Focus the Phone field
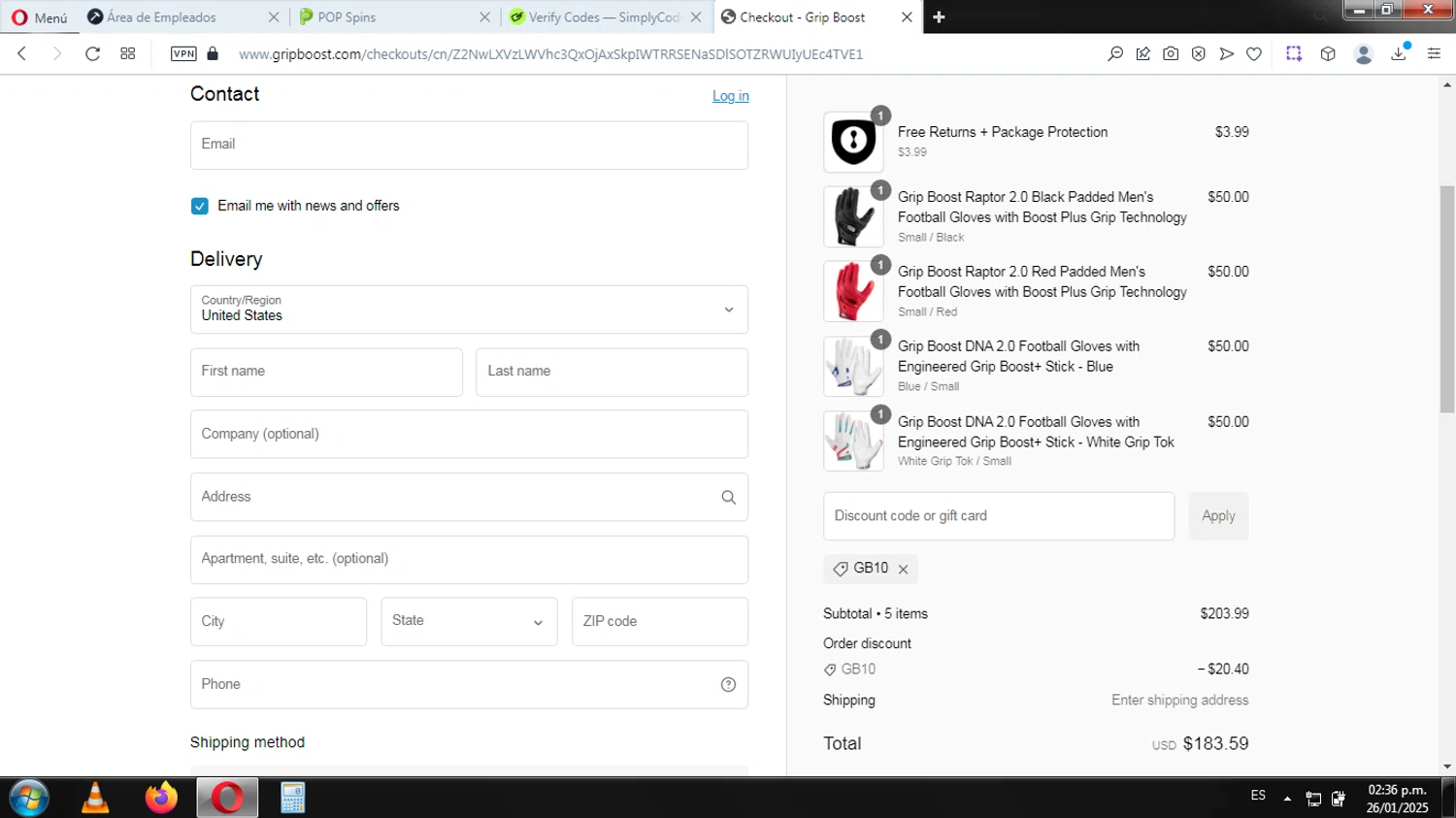The image size is (1456, 818). (x=469, y=685)
